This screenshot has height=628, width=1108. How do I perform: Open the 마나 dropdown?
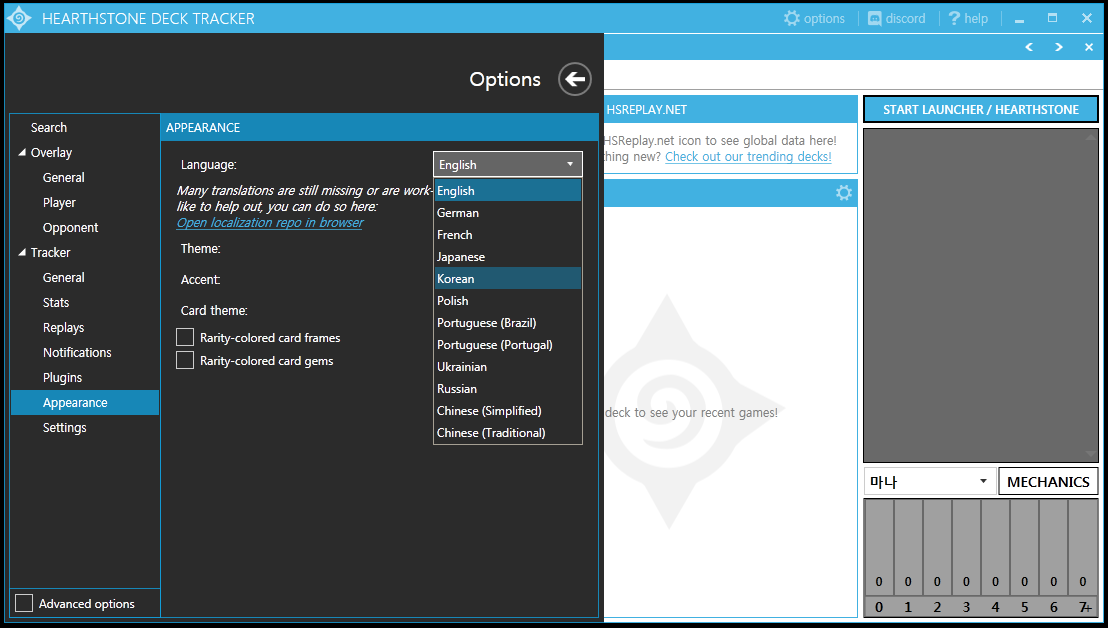point(929,482)
